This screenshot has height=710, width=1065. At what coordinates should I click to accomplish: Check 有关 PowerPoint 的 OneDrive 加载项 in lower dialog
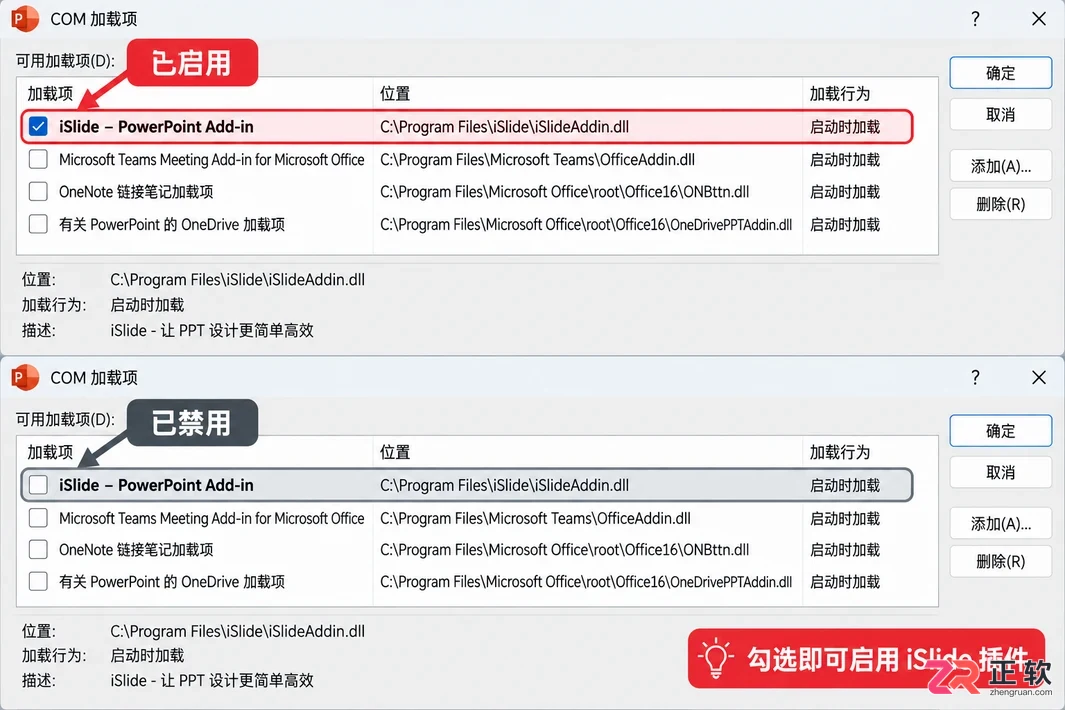coord(38,582)
